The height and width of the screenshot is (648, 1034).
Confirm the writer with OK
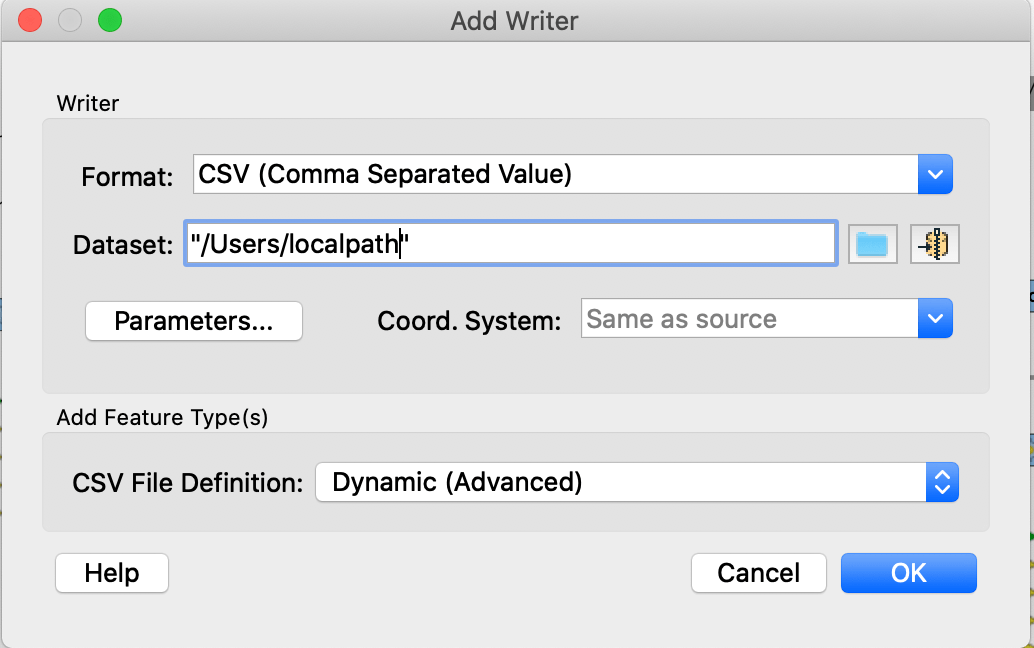(x=908, y=573)
